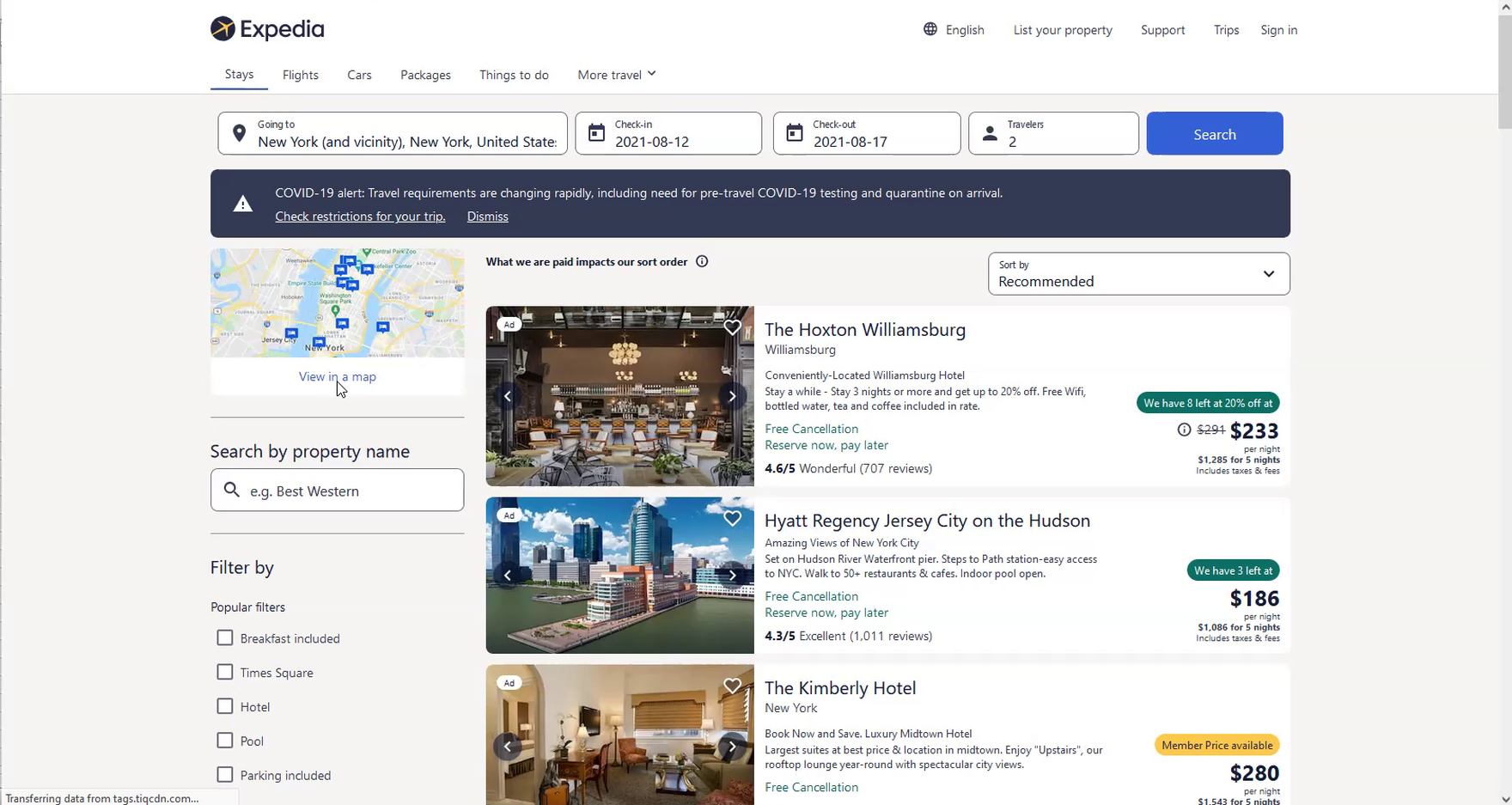The width and height of the screenshot is (1512, 805).
Task: Tick the Pool filter checkbox
Action: tap(225, 741)
